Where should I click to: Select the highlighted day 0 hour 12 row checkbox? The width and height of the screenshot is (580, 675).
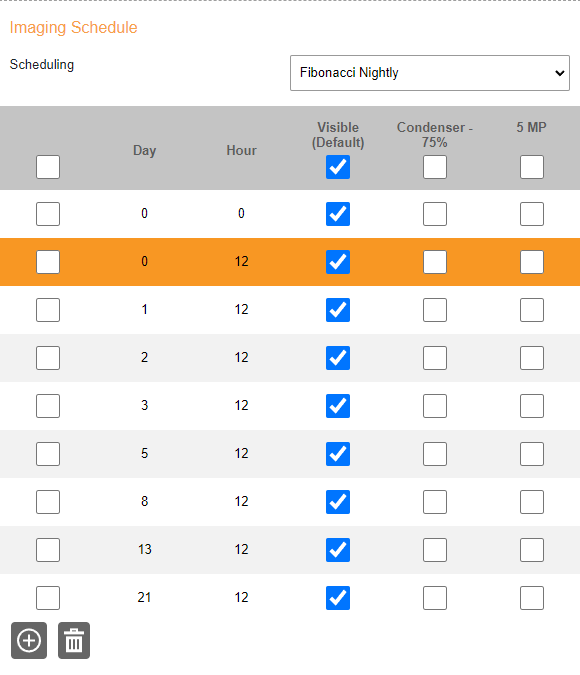click(48, 262)
